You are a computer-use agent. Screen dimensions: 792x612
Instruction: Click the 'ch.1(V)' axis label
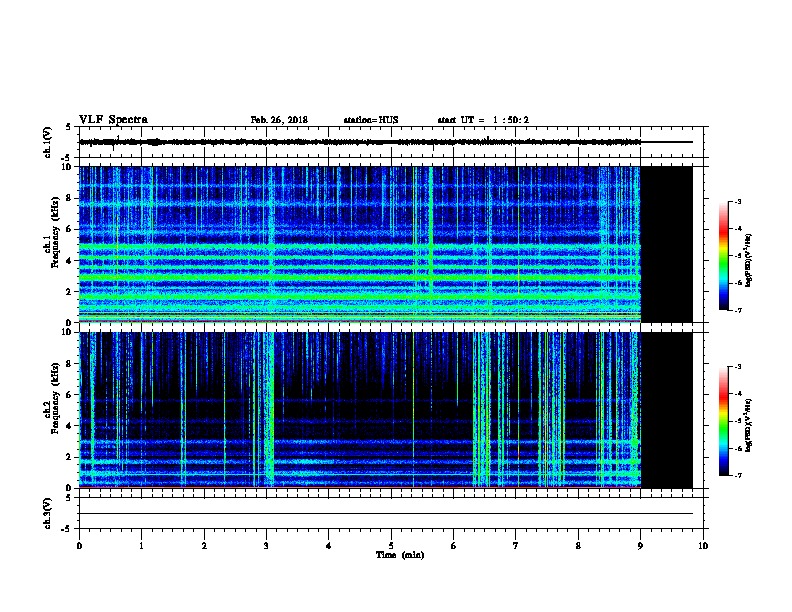point(48,142)
